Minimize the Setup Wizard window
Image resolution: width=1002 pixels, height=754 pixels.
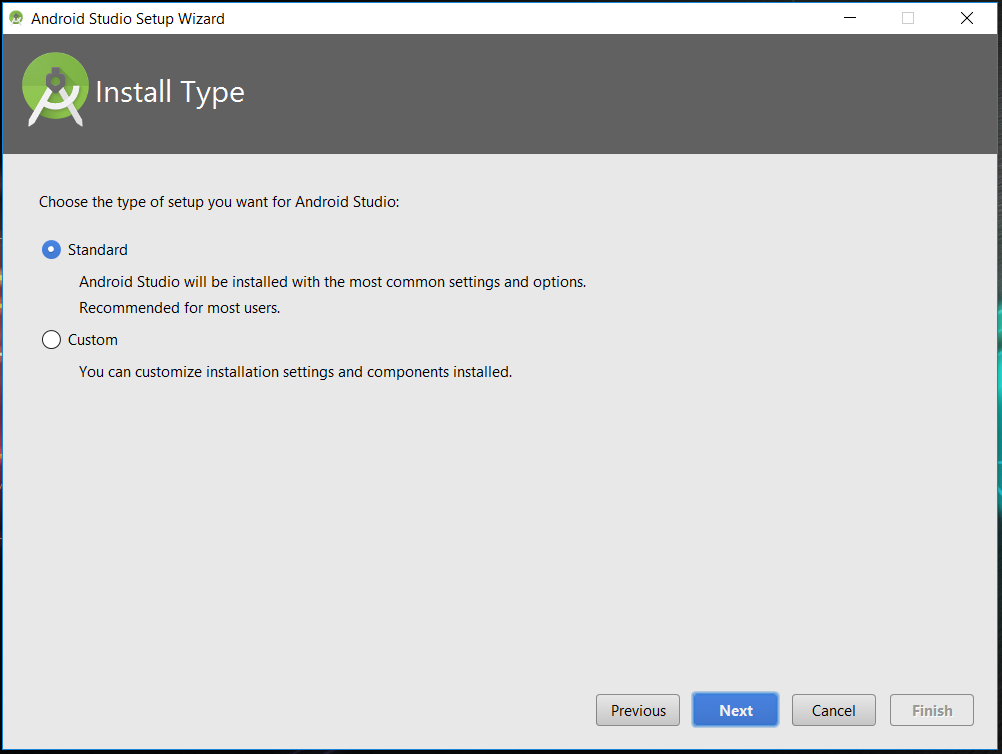tap(849, 18)
